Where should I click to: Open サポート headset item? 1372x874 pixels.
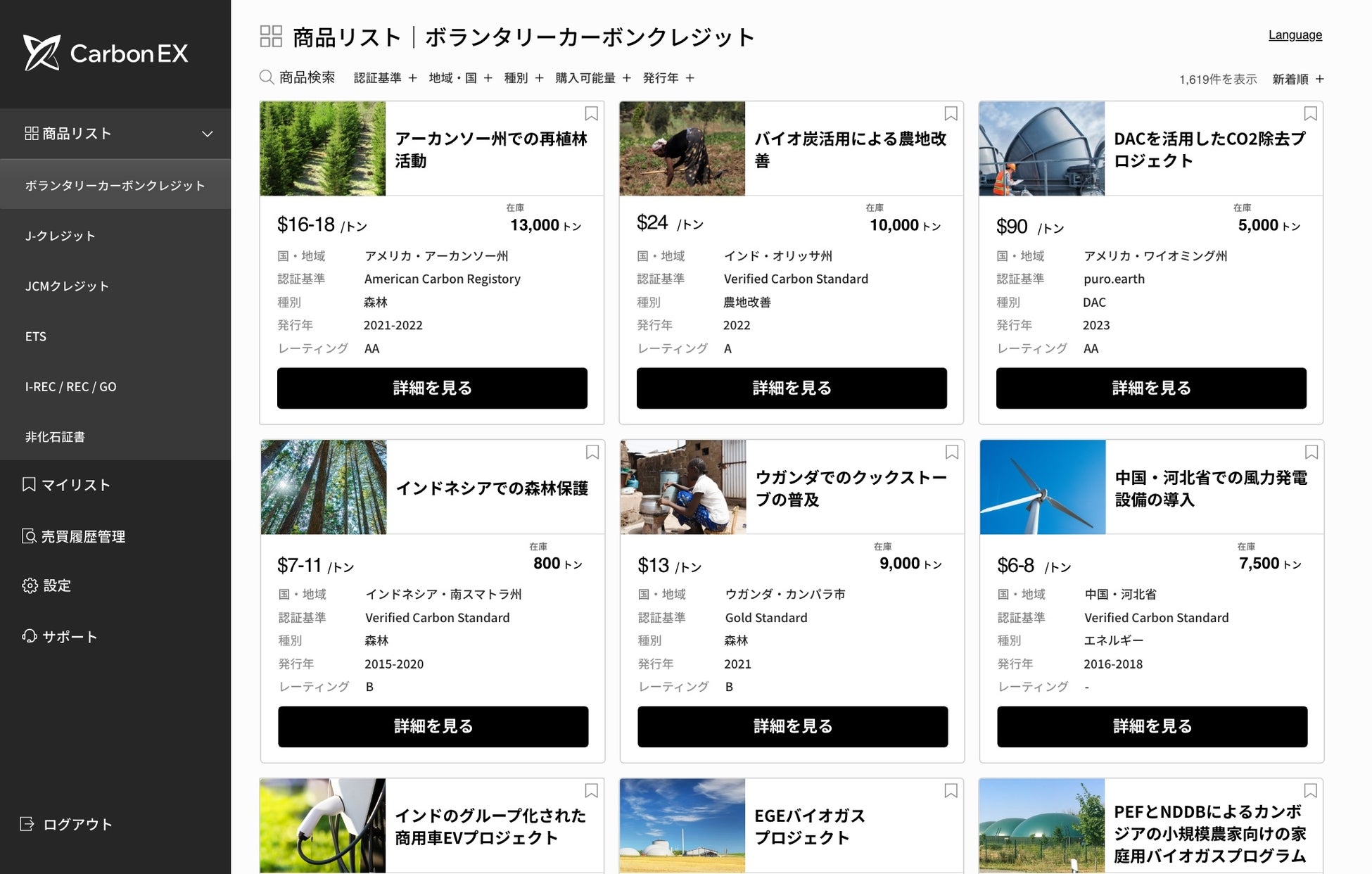[60, 637]
